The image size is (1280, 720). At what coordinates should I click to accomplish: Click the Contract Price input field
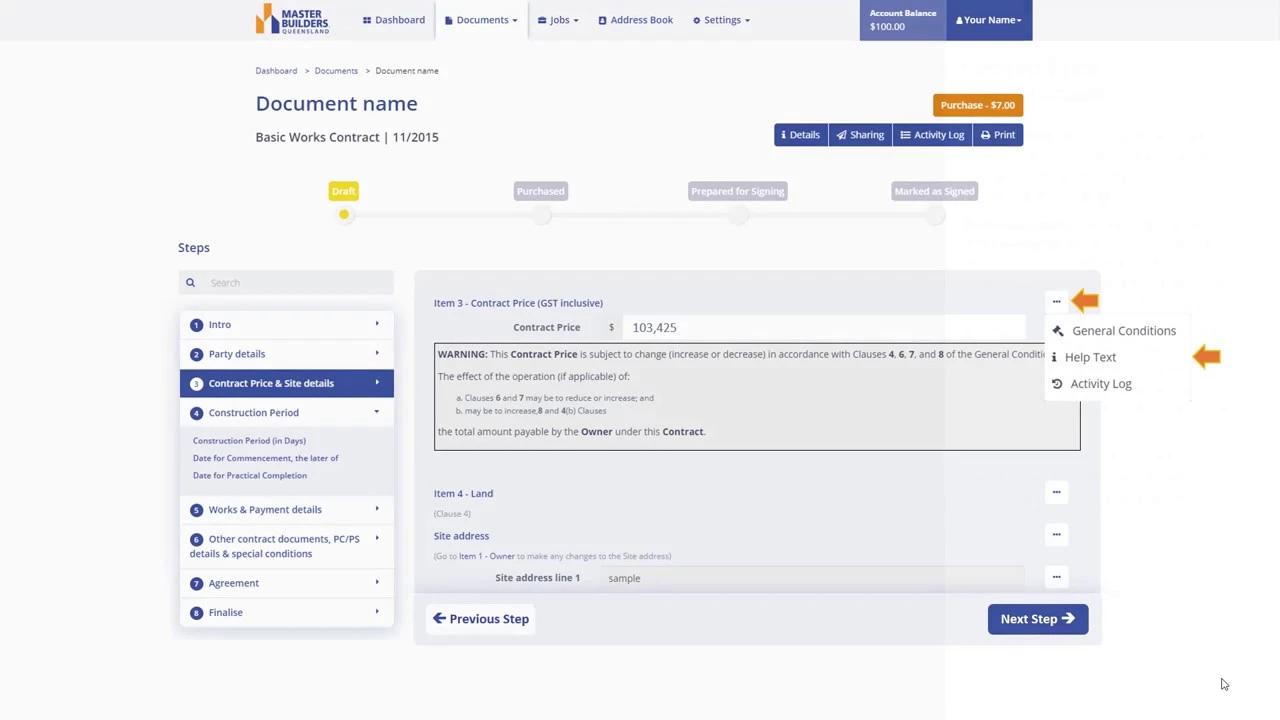pyautogui.click(x=824, y=328)
